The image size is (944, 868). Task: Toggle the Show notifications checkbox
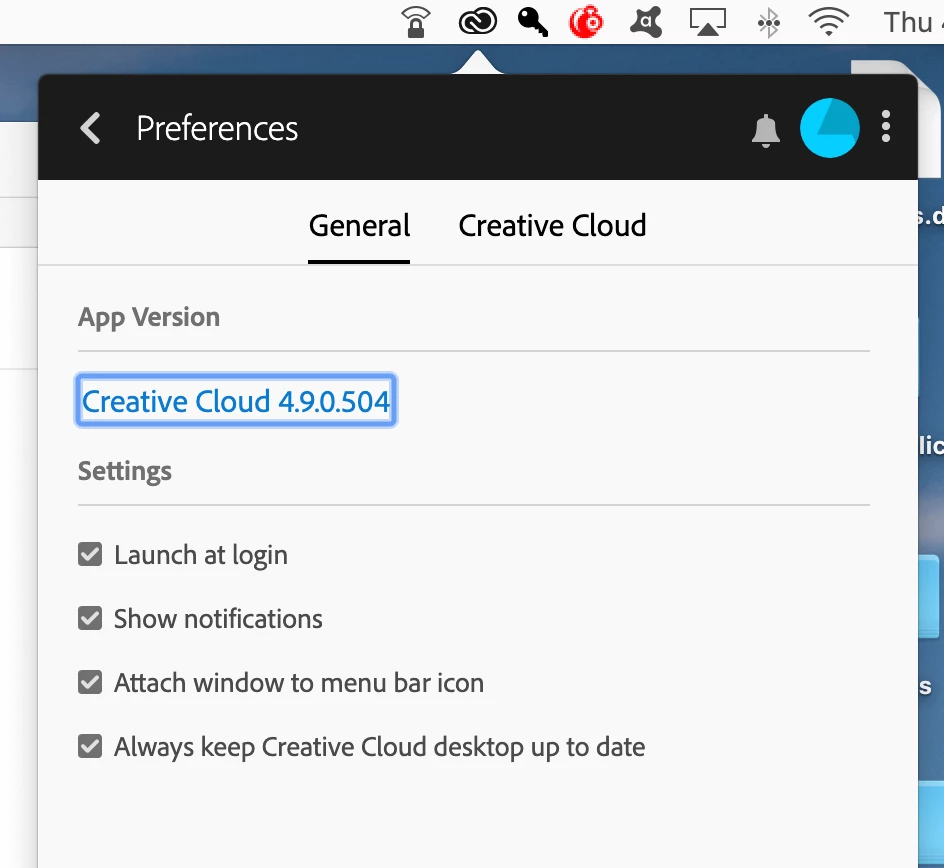[x=90, y=618]
